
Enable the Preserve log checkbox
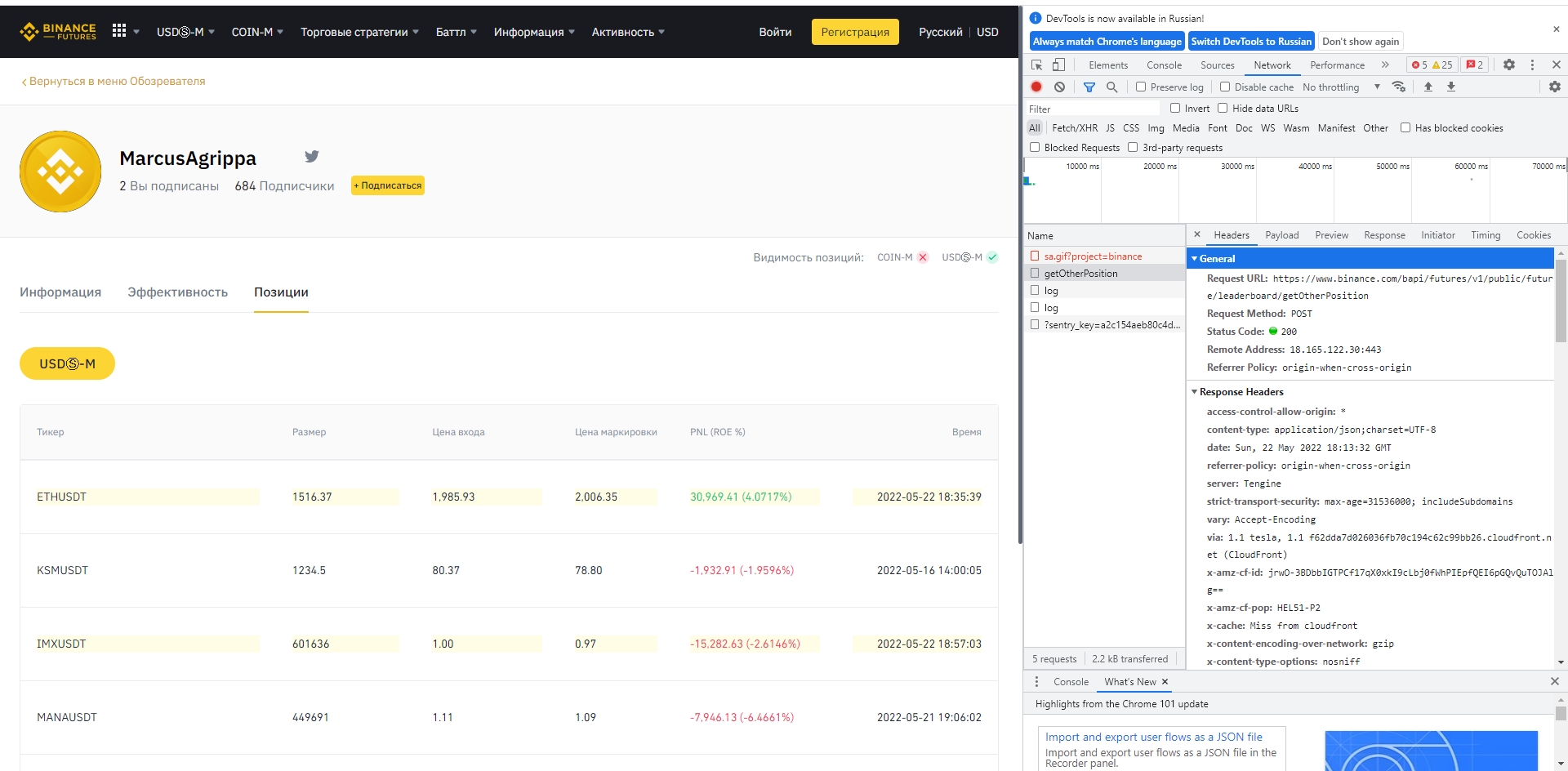point(1141,87)
